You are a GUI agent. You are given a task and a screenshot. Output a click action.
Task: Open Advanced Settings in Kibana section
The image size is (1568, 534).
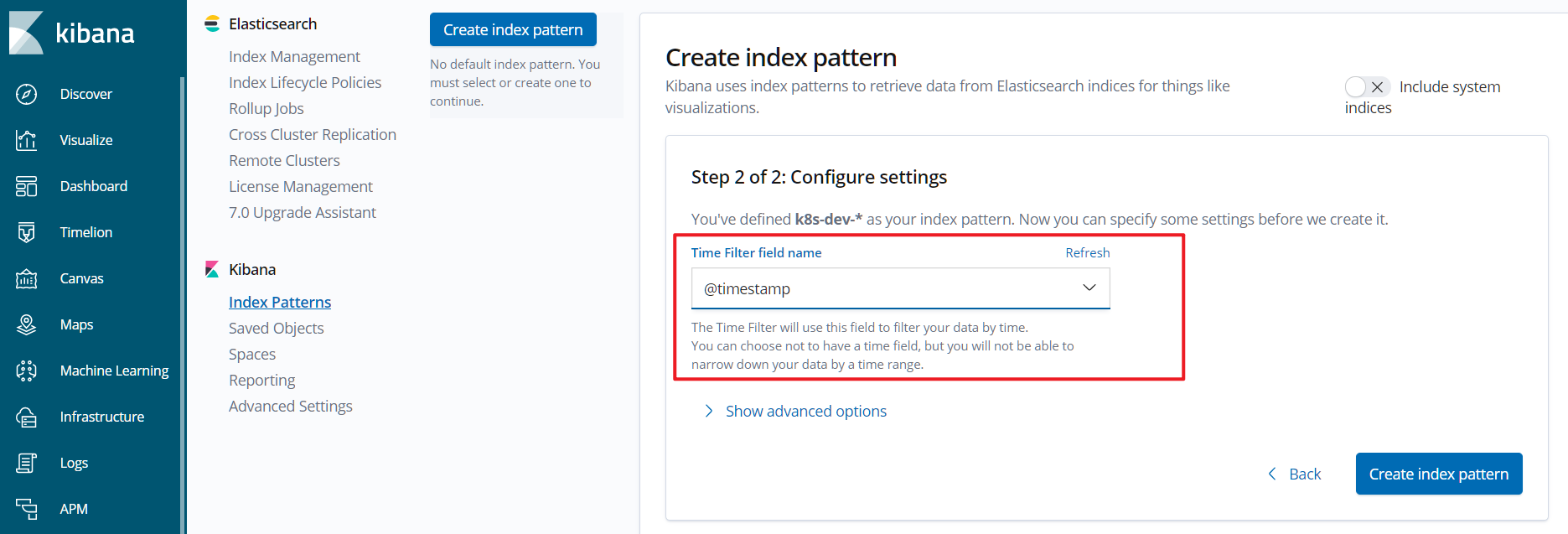(x=290, y=407)
